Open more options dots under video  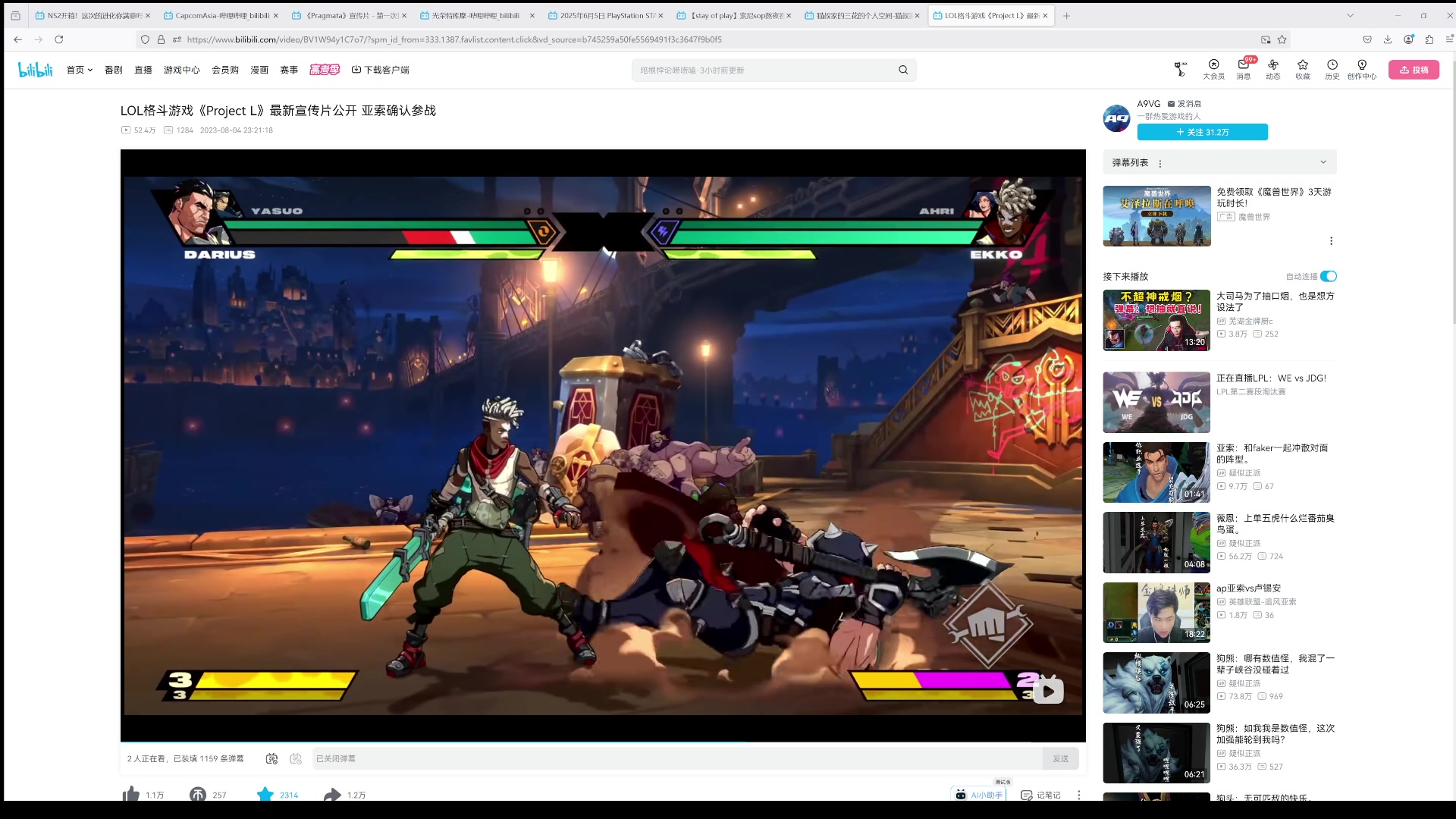(1079, 795)
